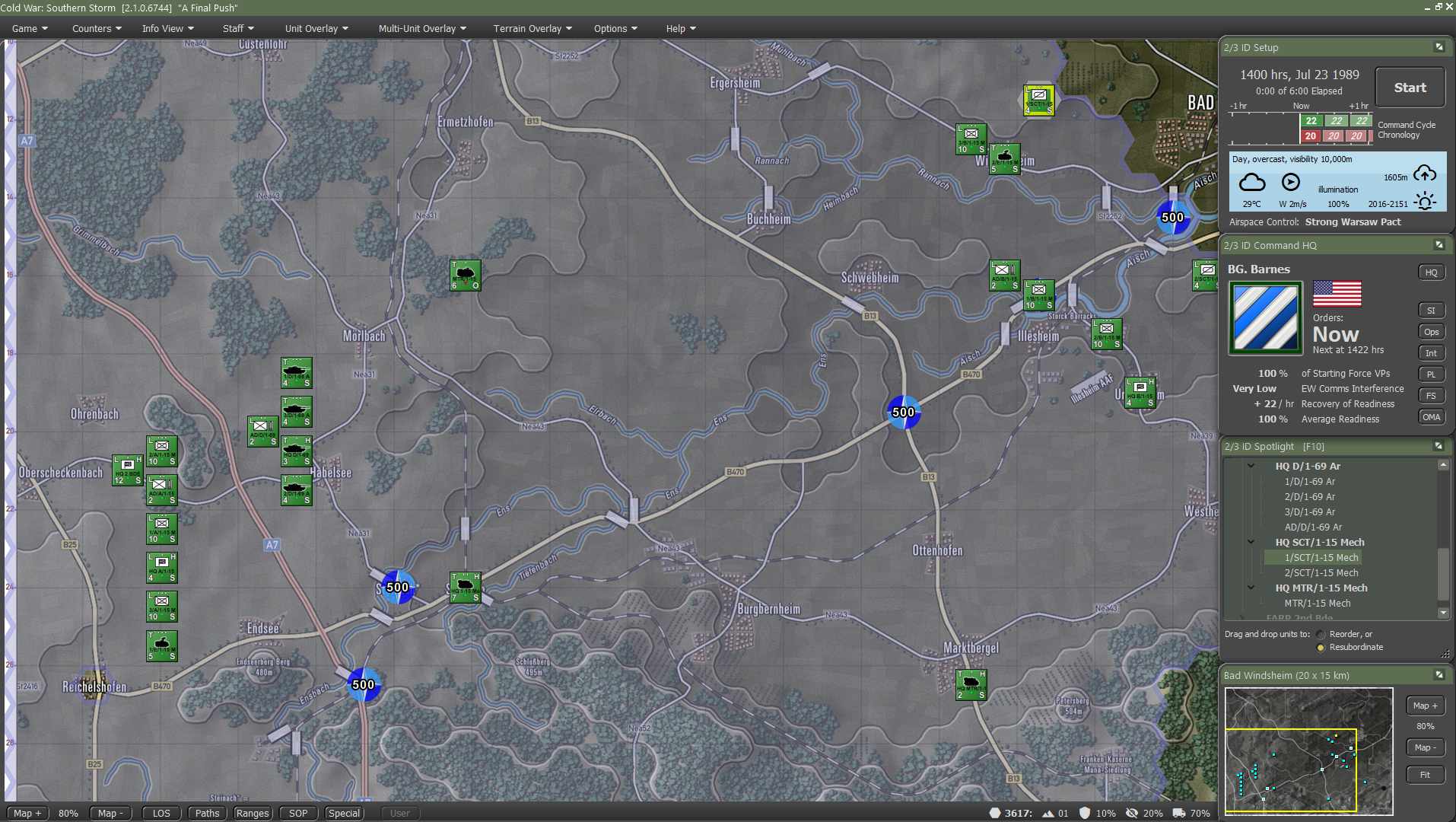
Task: Select the AD/D/1-69 air defense counter
Action: click(x=263, y=432)
